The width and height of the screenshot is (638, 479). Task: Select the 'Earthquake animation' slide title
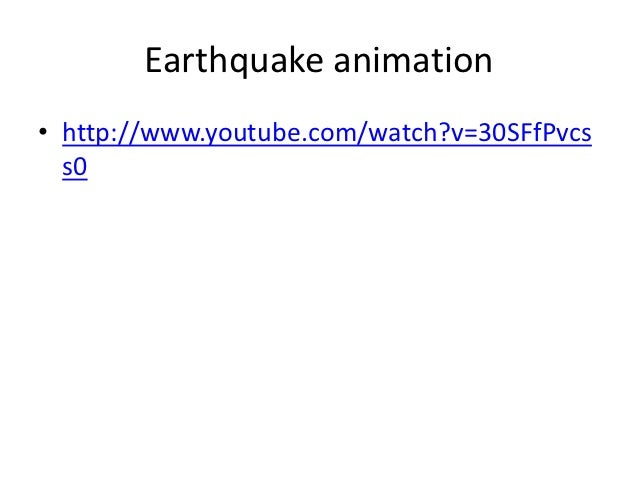(x=319, y=61)
